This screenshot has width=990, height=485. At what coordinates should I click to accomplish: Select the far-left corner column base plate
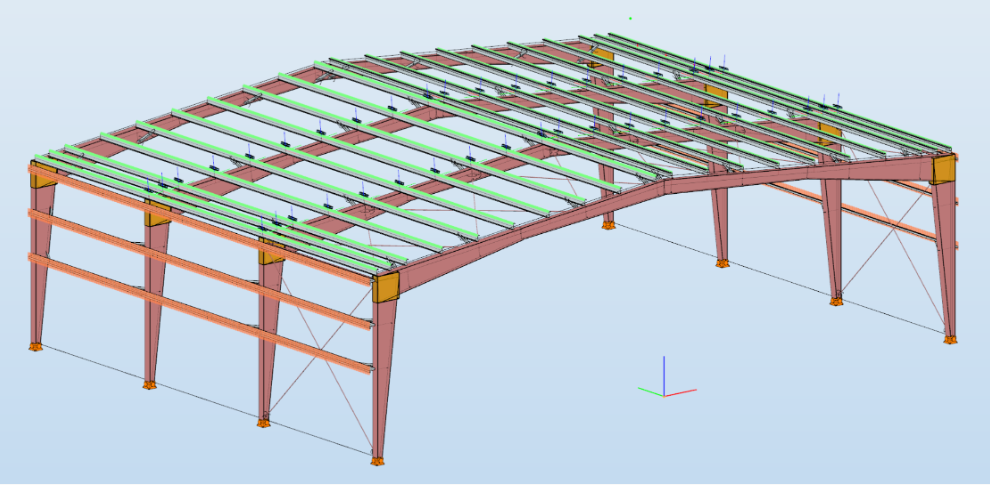coord(36,346)
